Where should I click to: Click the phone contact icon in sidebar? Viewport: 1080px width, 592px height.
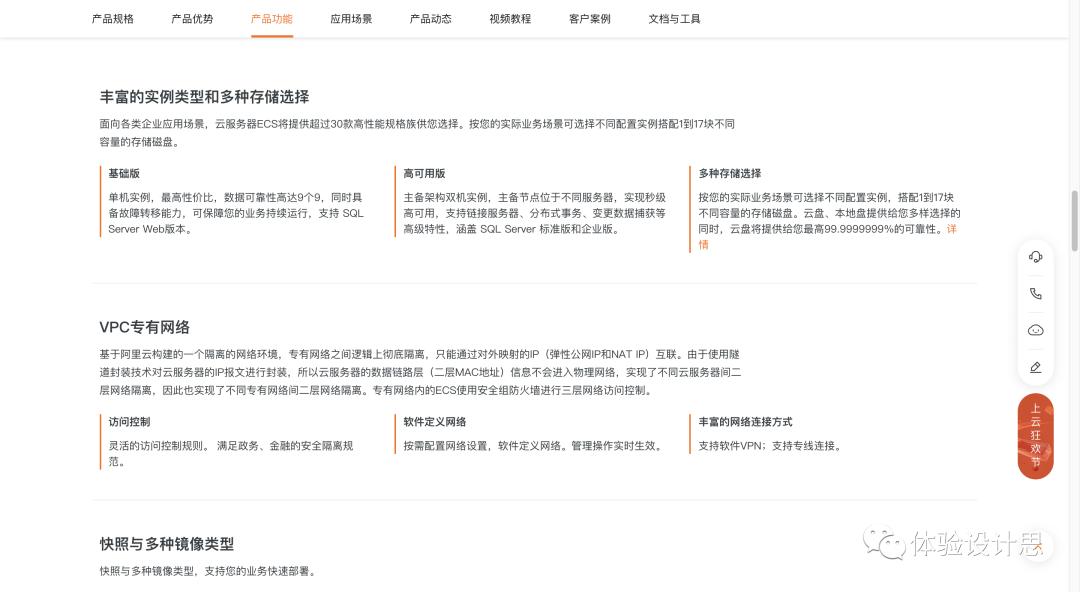pyautogui.click(x=1035, y=294)
